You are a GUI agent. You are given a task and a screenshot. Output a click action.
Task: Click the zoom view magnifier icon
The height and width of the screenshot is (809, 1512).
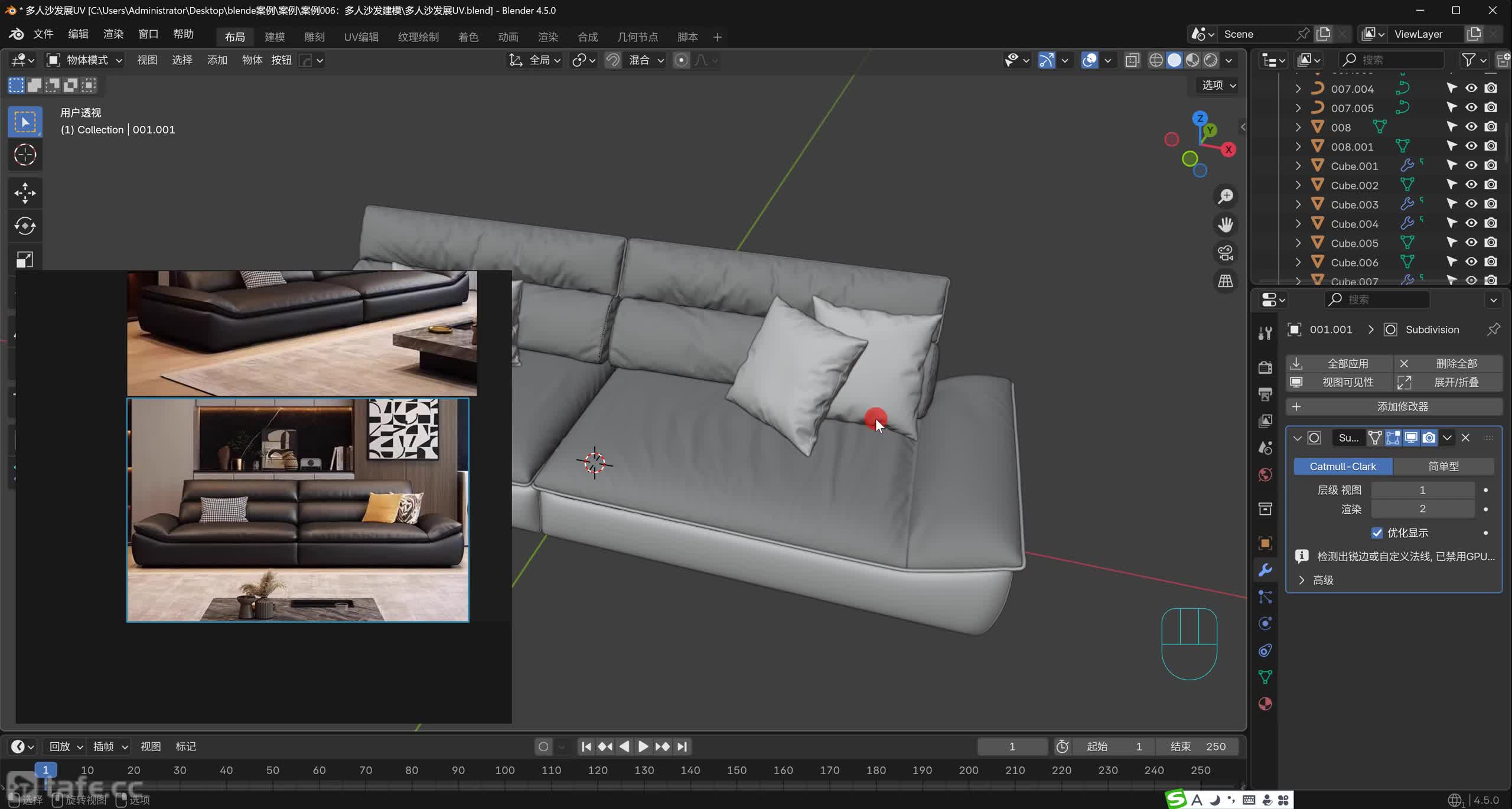tap(1226, 196)
